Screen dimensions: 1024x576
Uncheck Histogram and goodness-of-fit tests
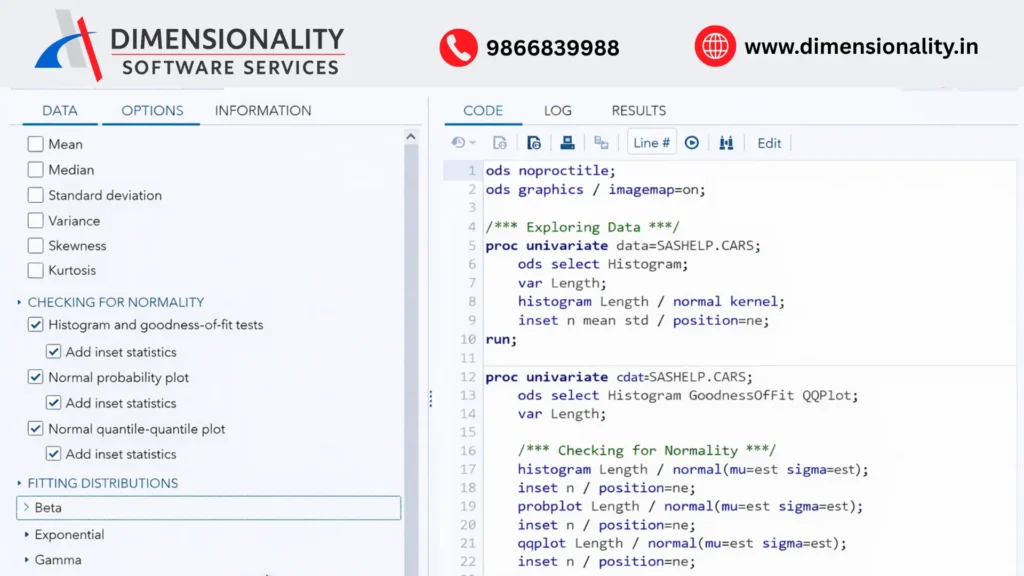(x=36, y=325)
